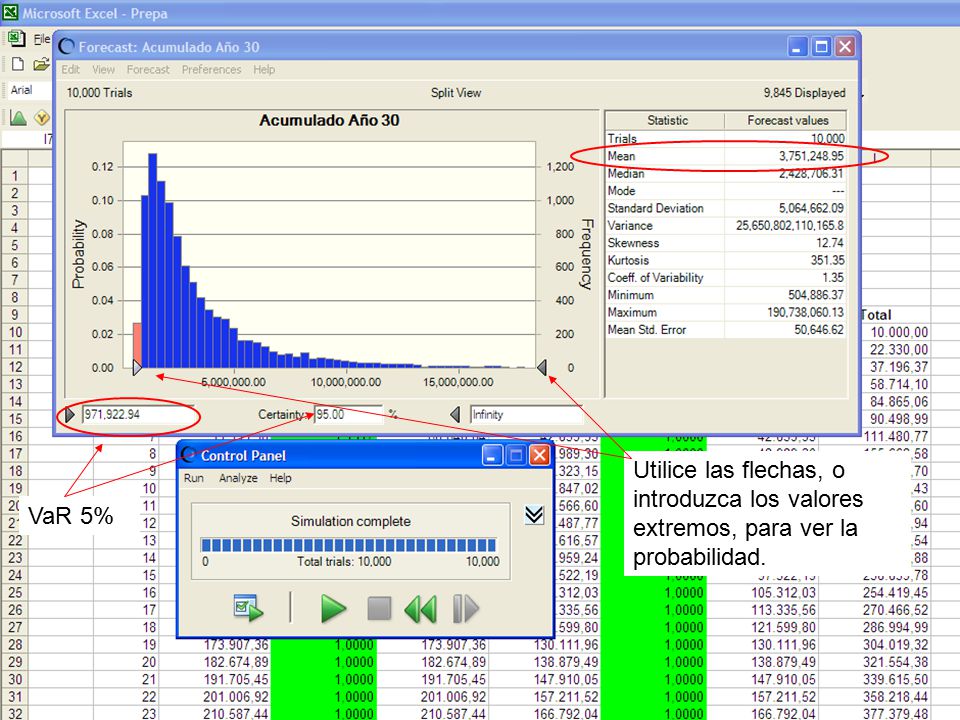Click right certainty grabber on chart axis
The image size is (960, 720).
click(542, 367)
